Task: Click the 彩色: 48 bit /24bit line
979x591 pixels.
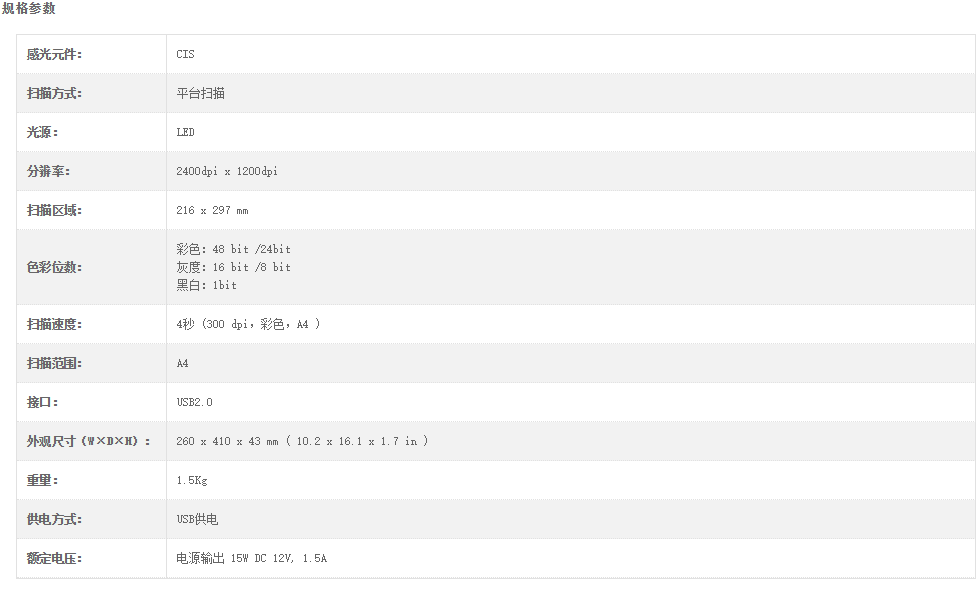Action: pos(234,249)
